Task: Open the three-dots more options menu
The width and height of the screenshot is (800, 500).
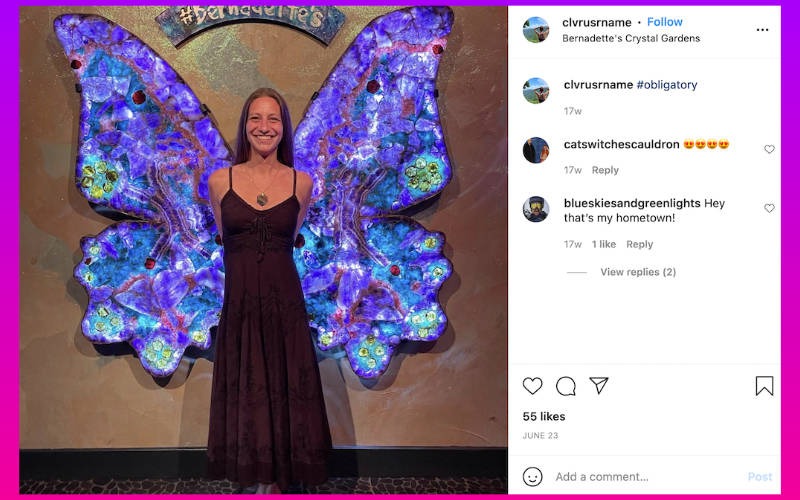Action: 762,30
